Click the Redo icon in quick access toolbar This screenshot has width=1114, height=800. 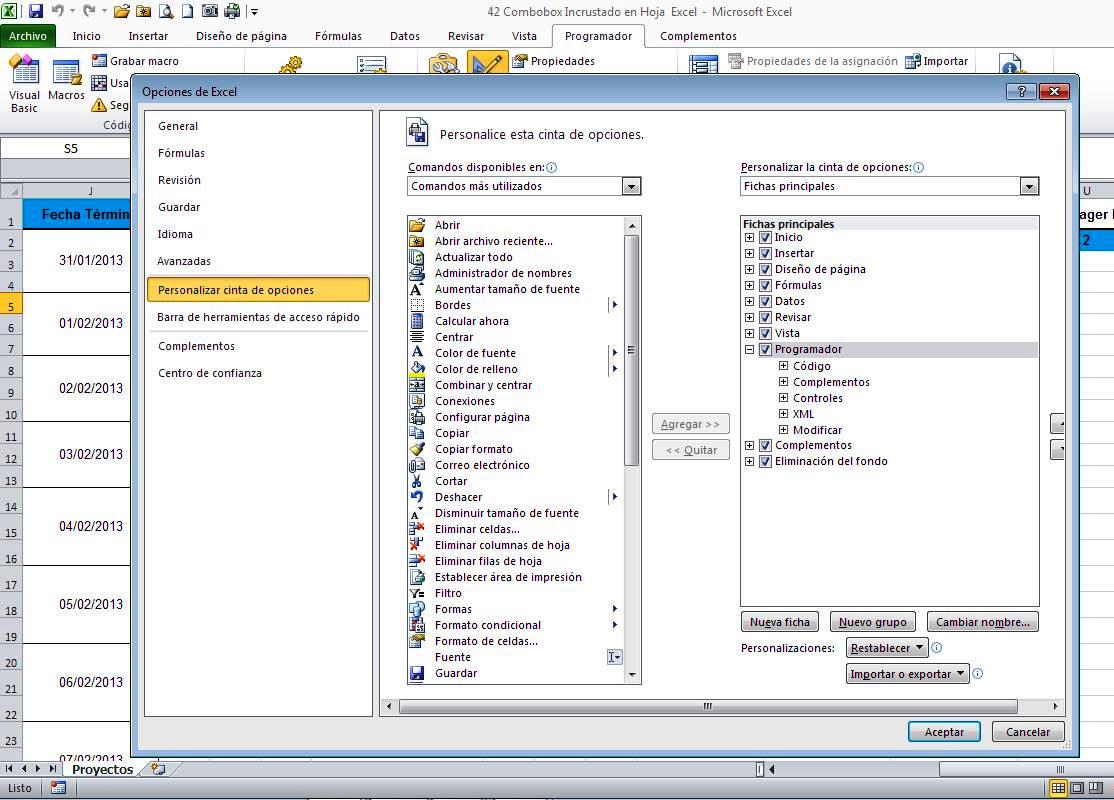89,11
